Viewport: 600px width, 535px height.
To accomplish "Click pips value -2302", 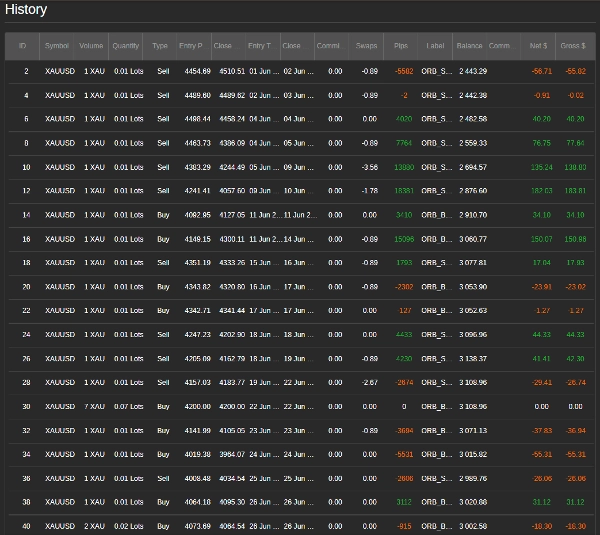I will (404, 287).
